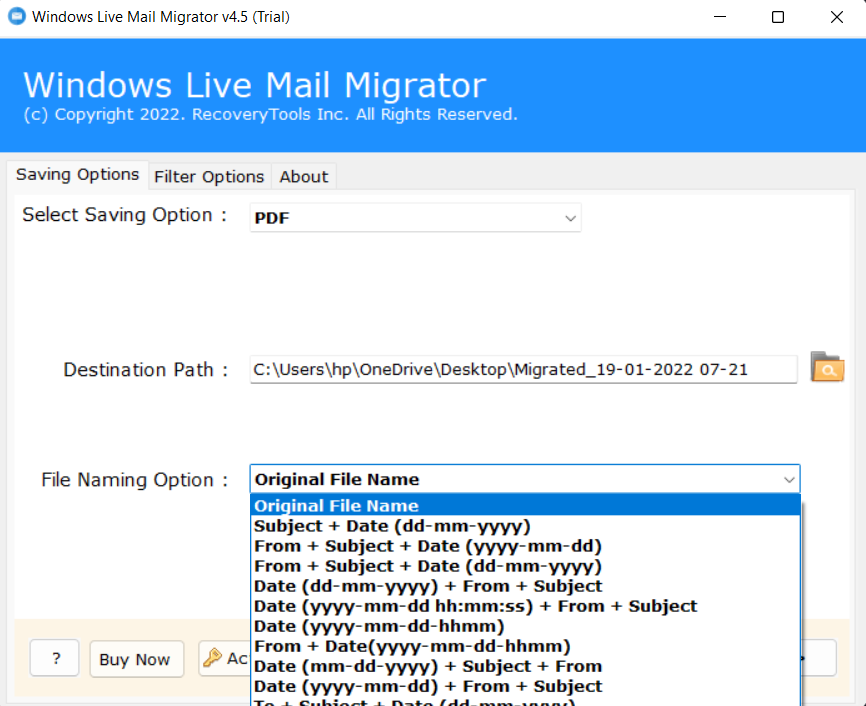Open the Saving Options tab
The height and width of the screenshot is (706, 866).
[77, 175]
